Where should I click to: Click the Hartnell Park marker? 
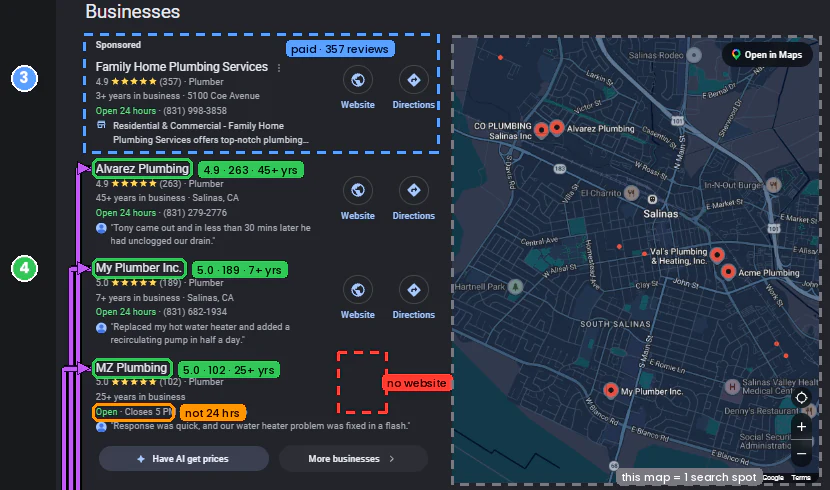point(516,286)
